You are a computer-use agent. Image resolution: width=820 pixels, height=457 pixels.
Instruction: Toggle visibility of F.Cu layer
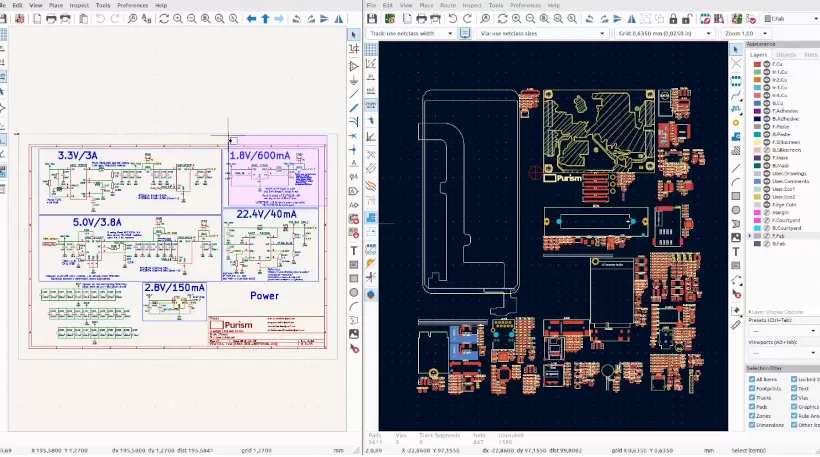coord(767,64)
